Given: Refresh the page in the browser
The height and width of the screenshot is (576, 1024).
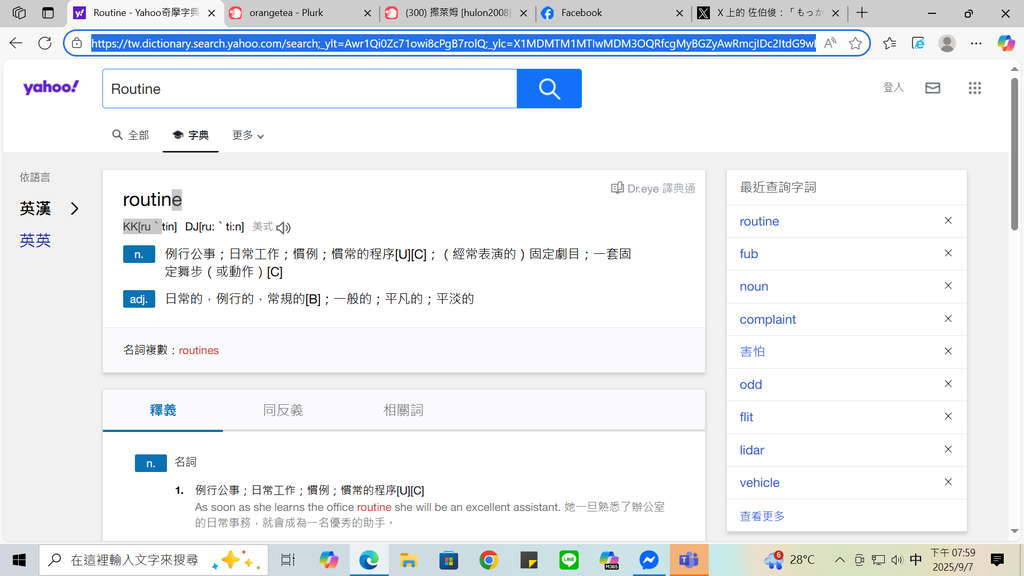Looking at the screenshot, I should pos(44,43).
